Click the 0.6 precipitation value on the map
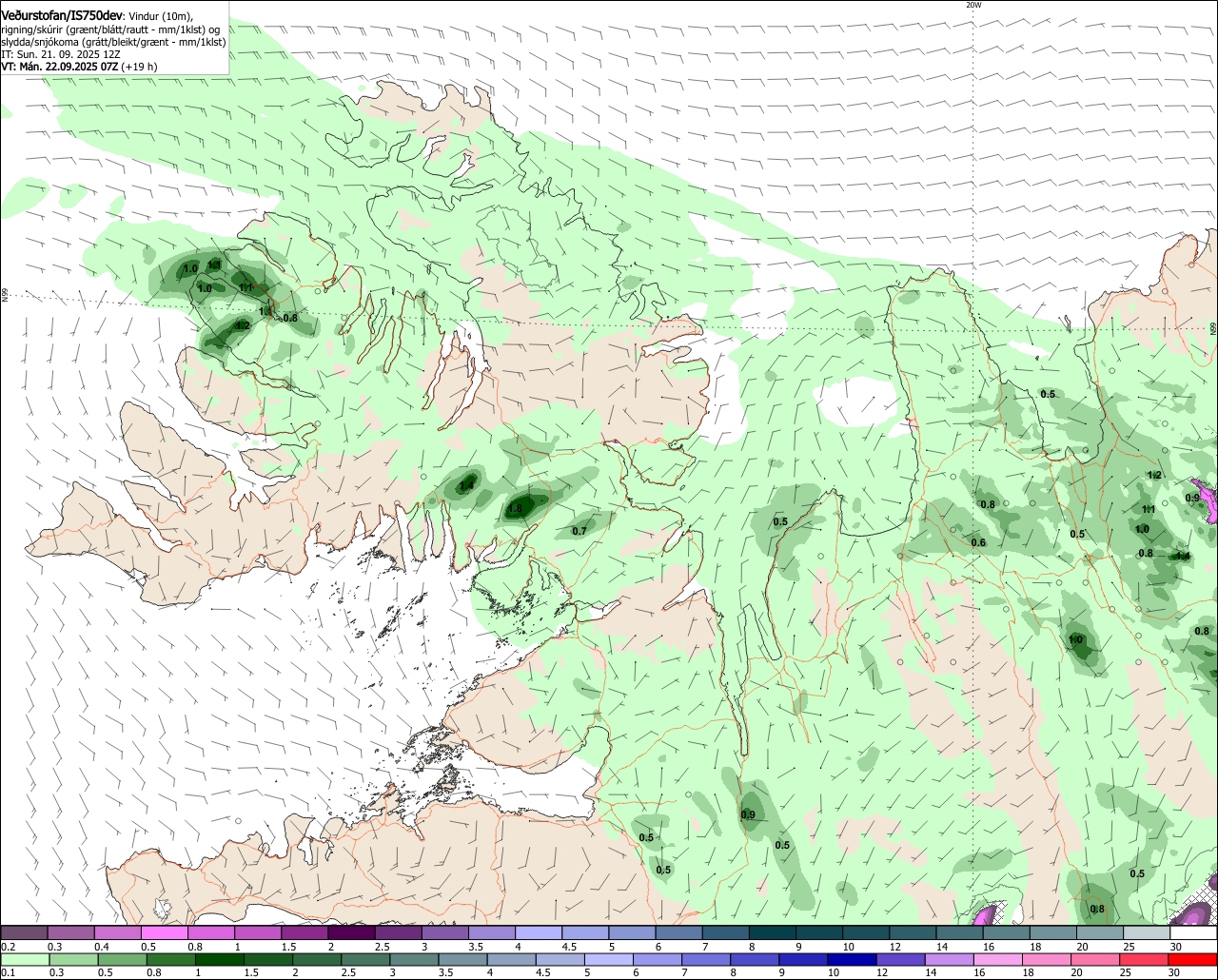The width and height of the screenshot is (1218, 980). pyautogui.click(x=978, y=542)
